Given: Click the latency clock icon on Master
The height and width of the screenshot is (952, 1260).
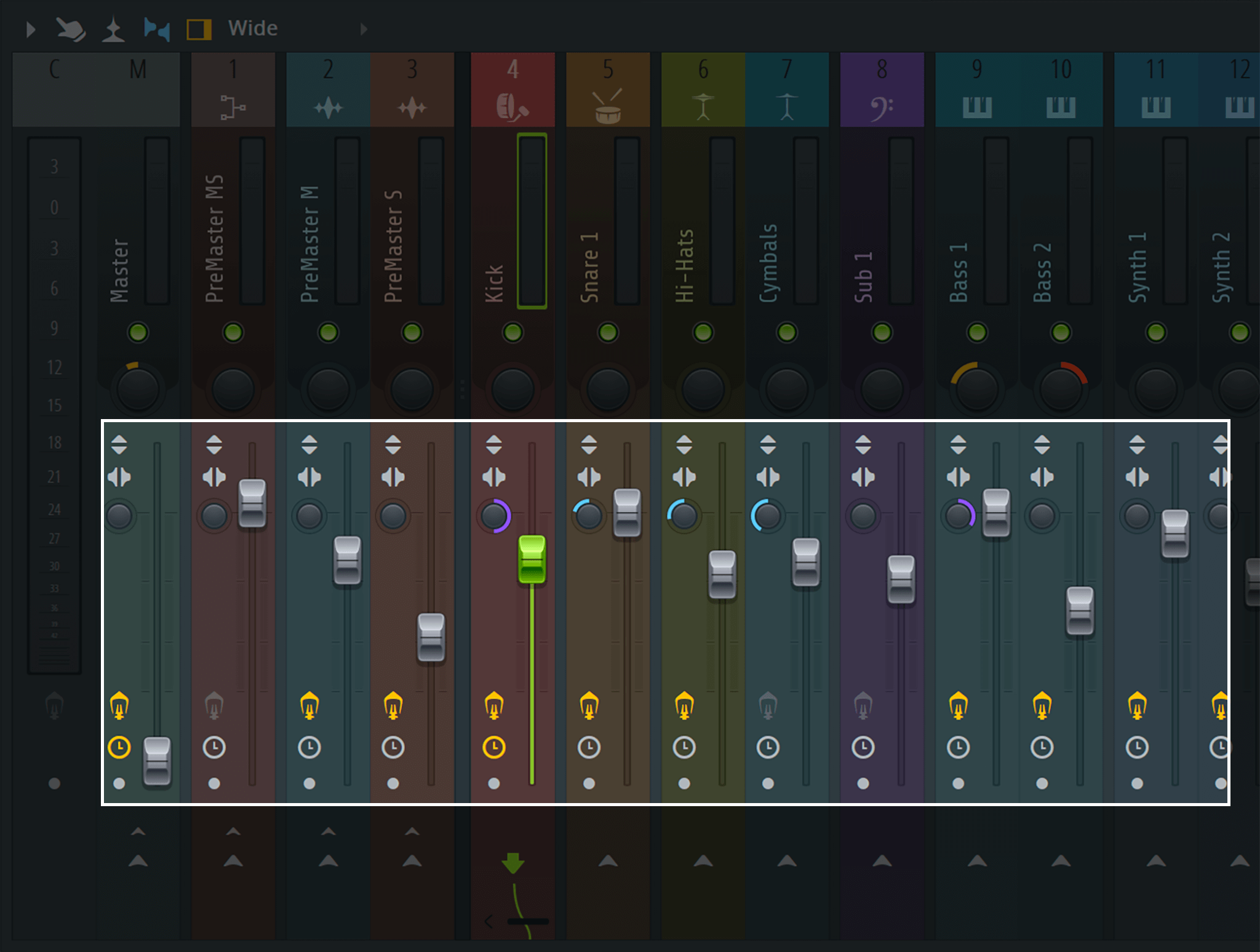Looking at the screenshot, I should point(119,747).
